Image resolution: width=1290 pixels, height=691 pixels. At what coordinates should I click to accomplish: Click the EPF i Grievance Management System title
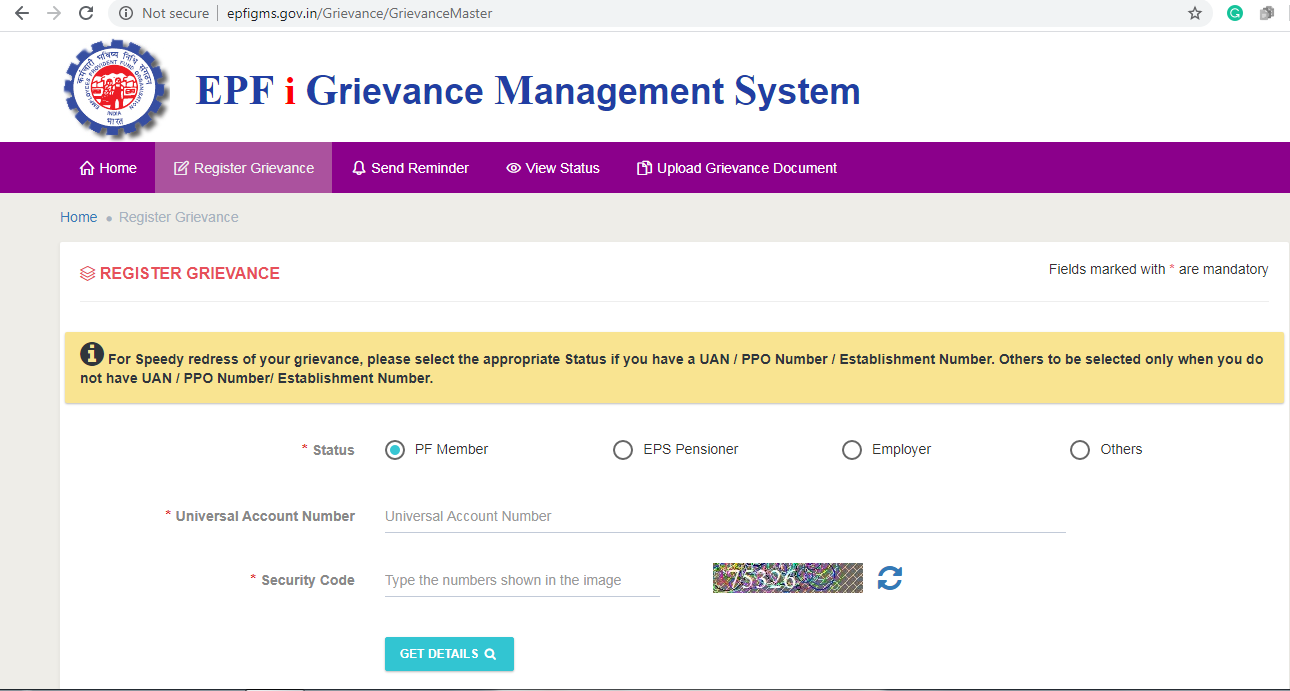tap(528, 90)
